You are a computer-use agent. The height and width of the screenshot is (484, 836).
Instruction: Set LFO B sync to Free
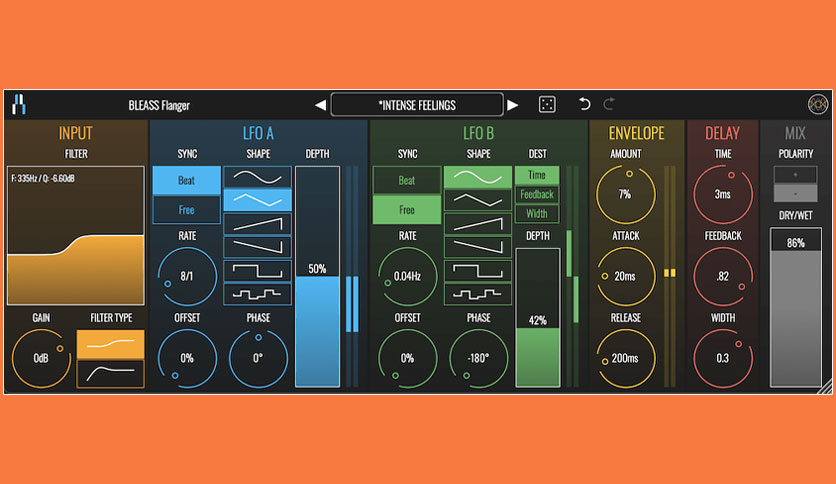coord(407,209)
